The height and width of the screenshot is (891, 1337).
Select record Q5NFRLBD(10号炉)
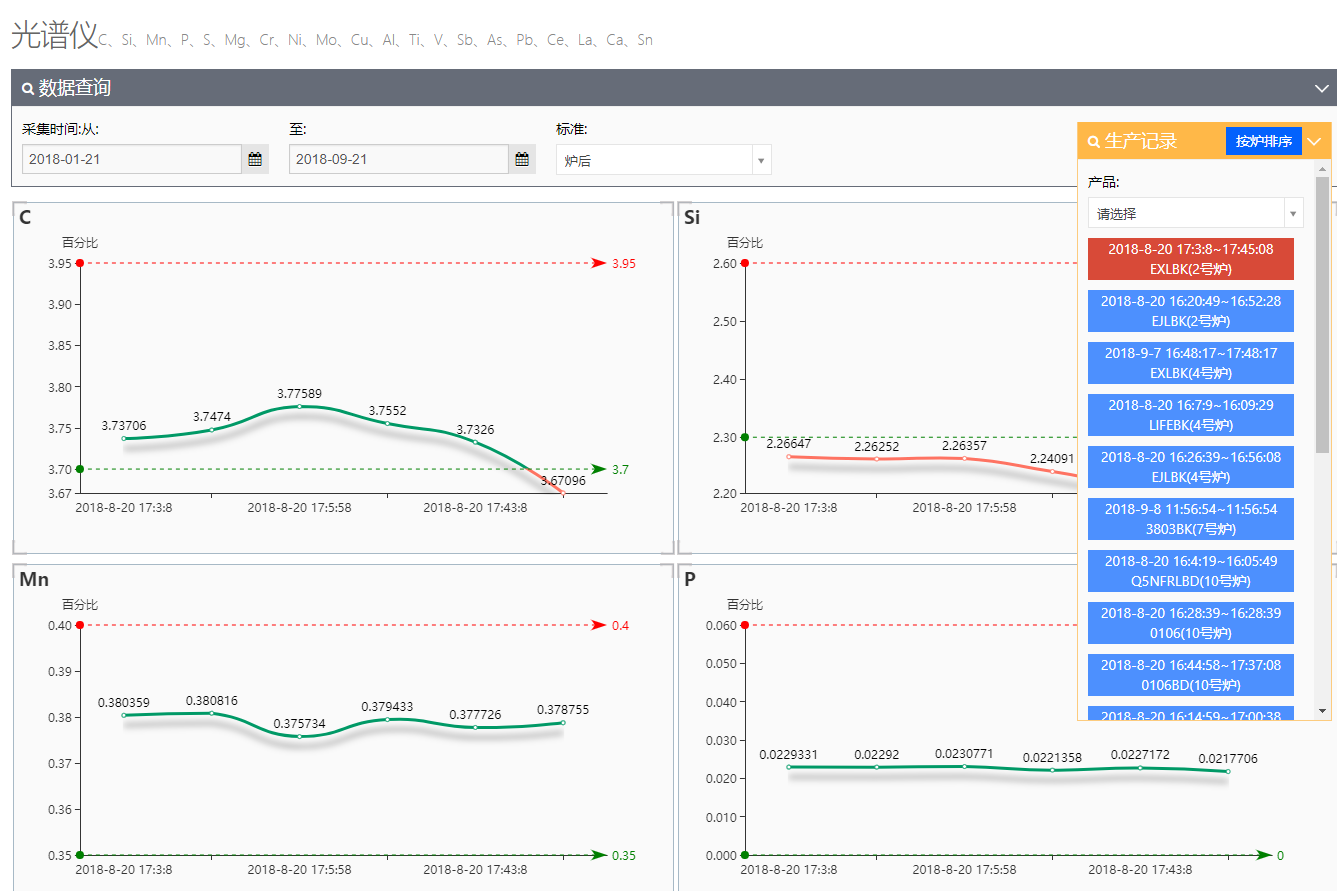1191,571
